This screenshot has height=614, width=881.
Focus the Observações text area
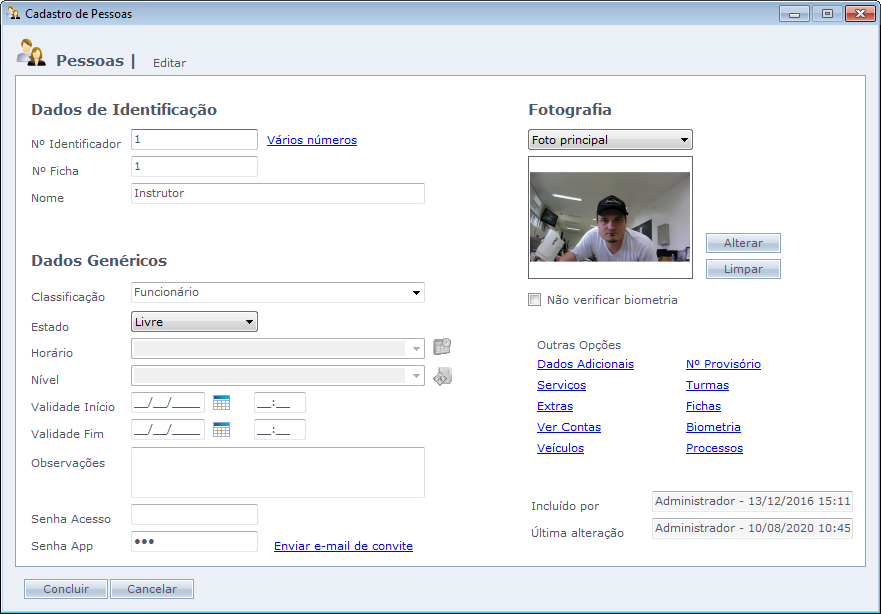click(277, 472)
